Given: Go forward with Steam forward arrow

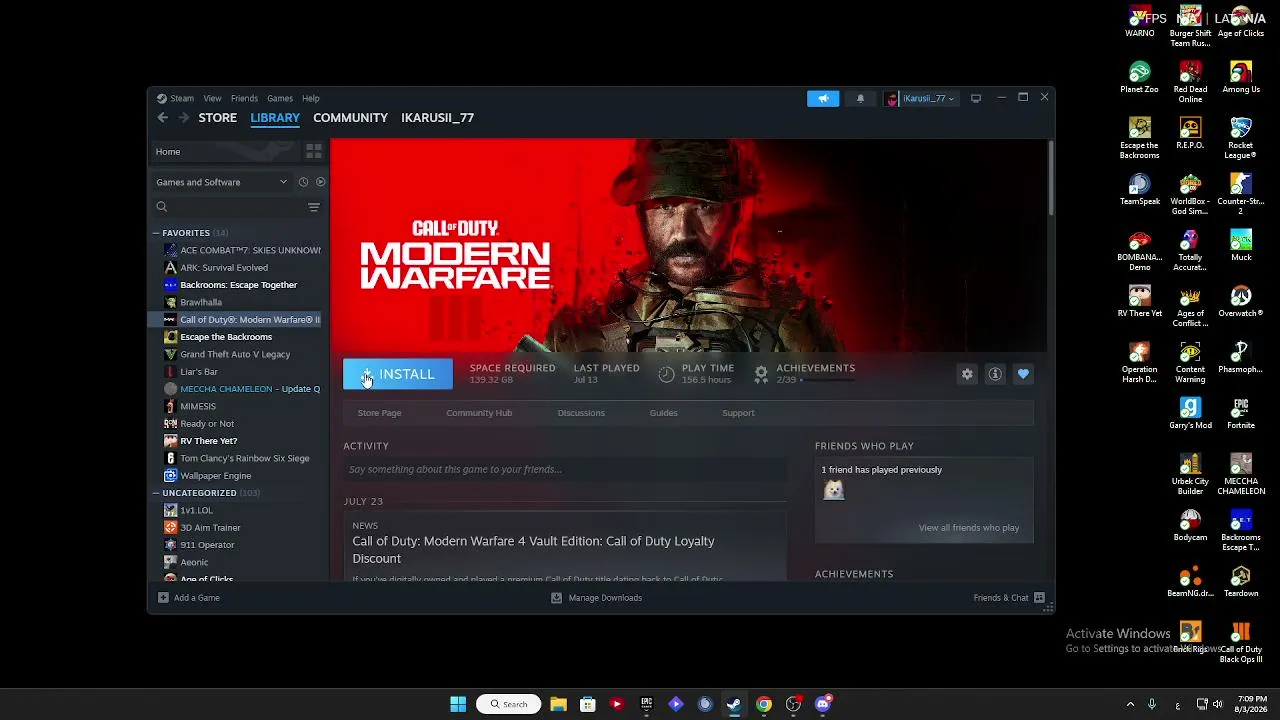Looking at the screenshot, I should (183, 118).
